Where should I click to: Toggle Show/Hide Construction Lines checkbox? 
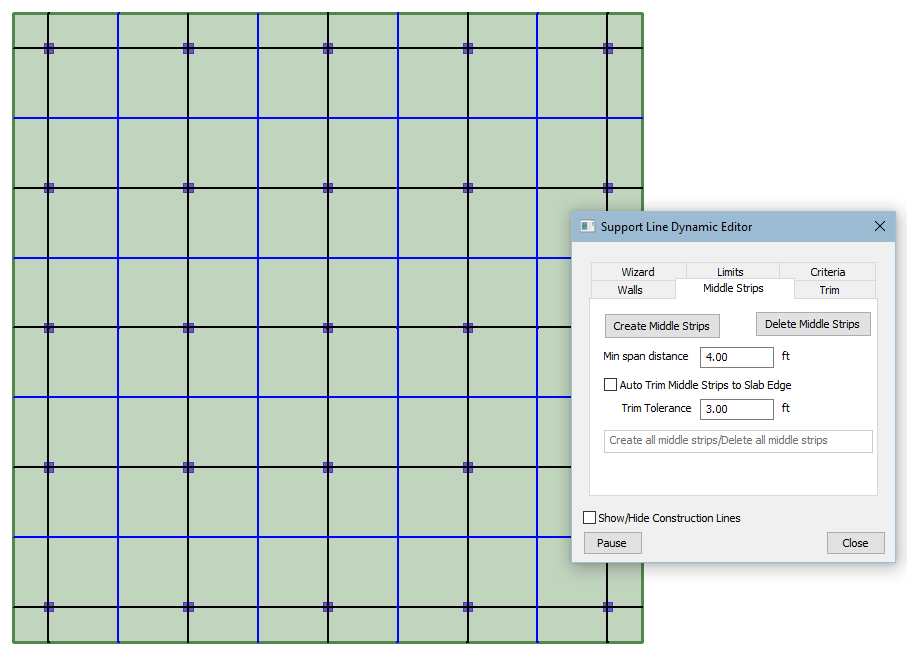click(590, 518)
